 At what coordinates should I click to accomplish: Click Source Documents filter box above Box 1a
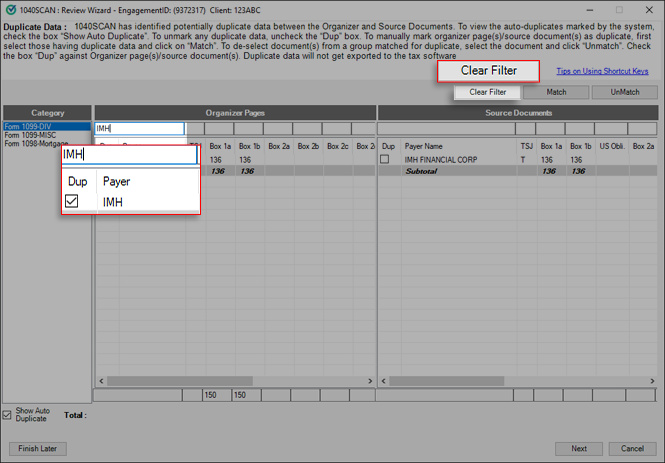click(550, 128)
